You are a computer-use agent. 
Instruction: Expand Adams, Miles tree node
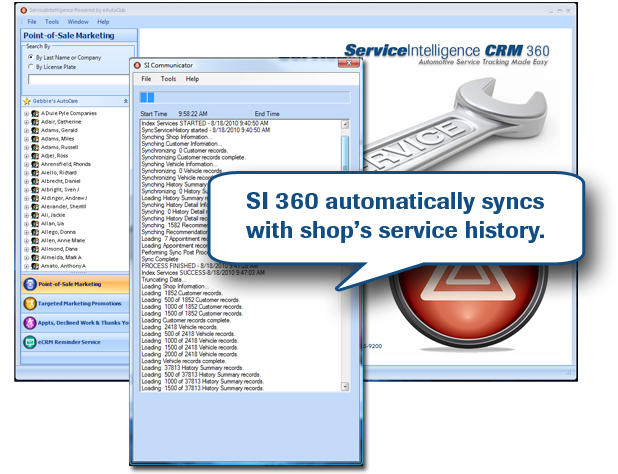[26, 139]
